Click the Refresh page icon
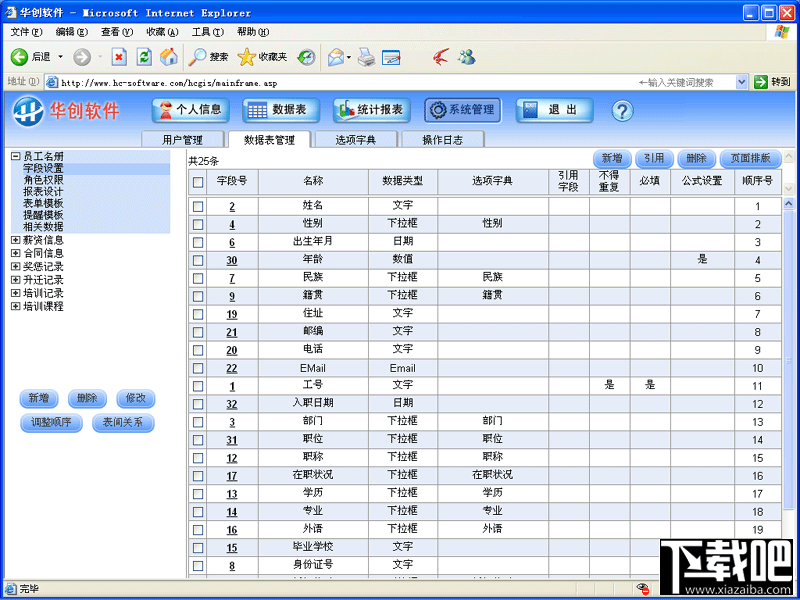Image resolution: width=800 pixels, height=600 pixels. click(144, 57)
